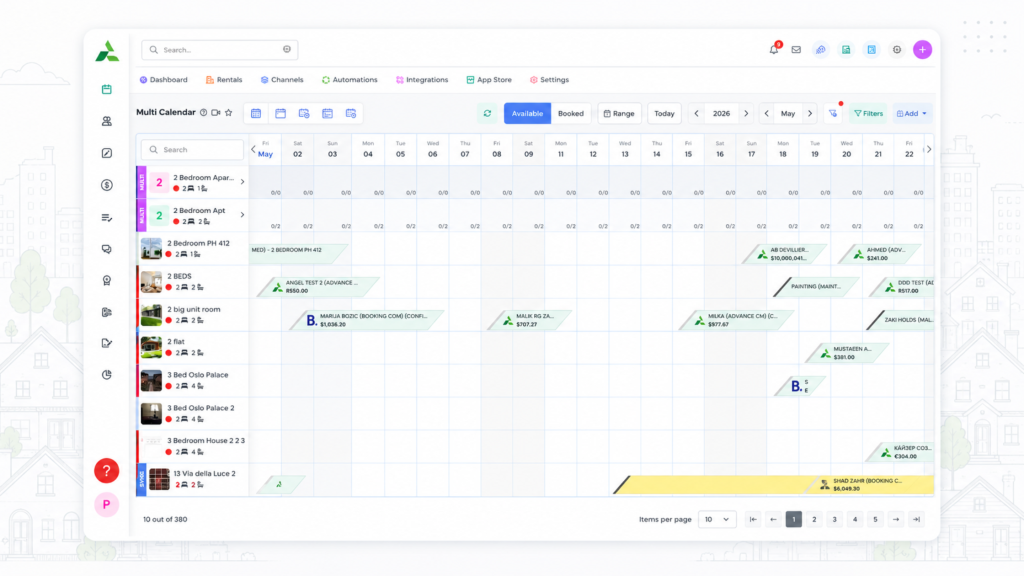The image size is (1024, 576).
Task: Click the Today button
Action: (664, 114)
